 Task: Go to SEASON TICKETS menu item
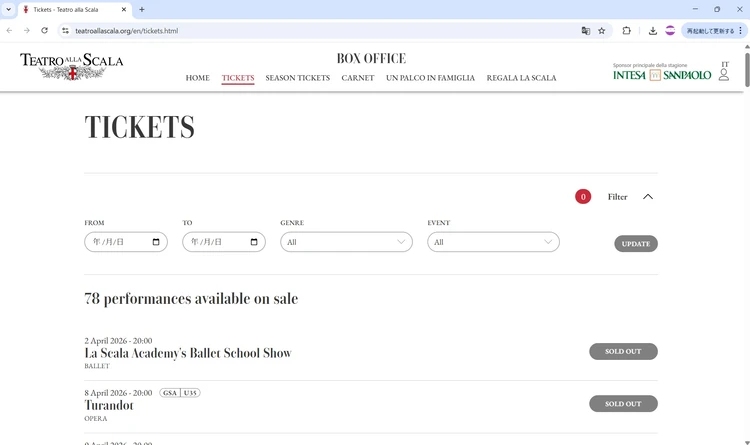tap(297, 78)
